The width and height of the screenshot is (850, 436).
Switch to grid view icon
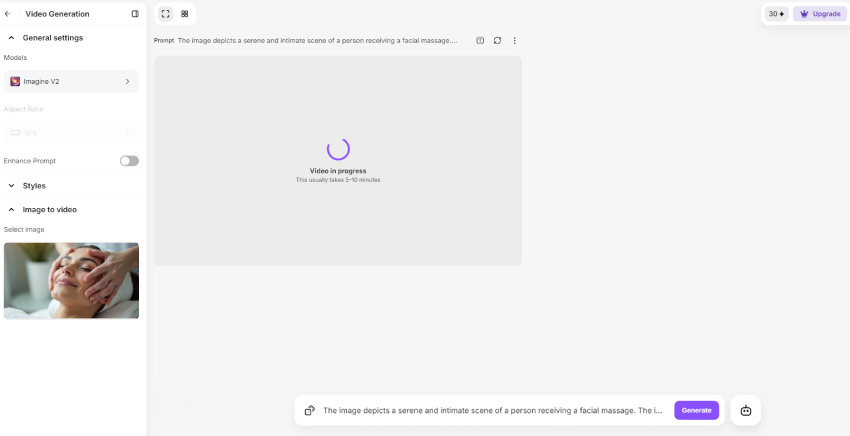pos(184,14)
